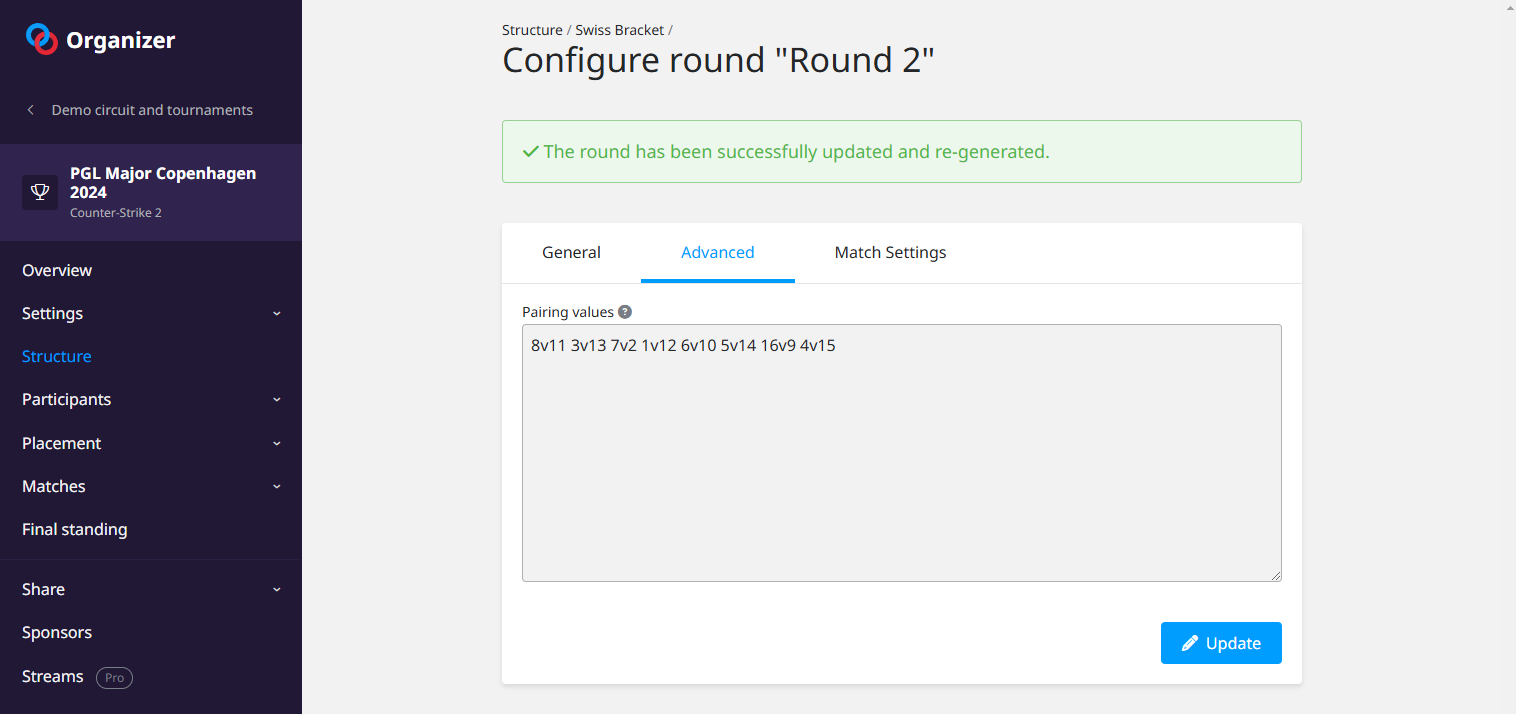
Task: Click the Organizer logo icon
Action: pos(42,39)
